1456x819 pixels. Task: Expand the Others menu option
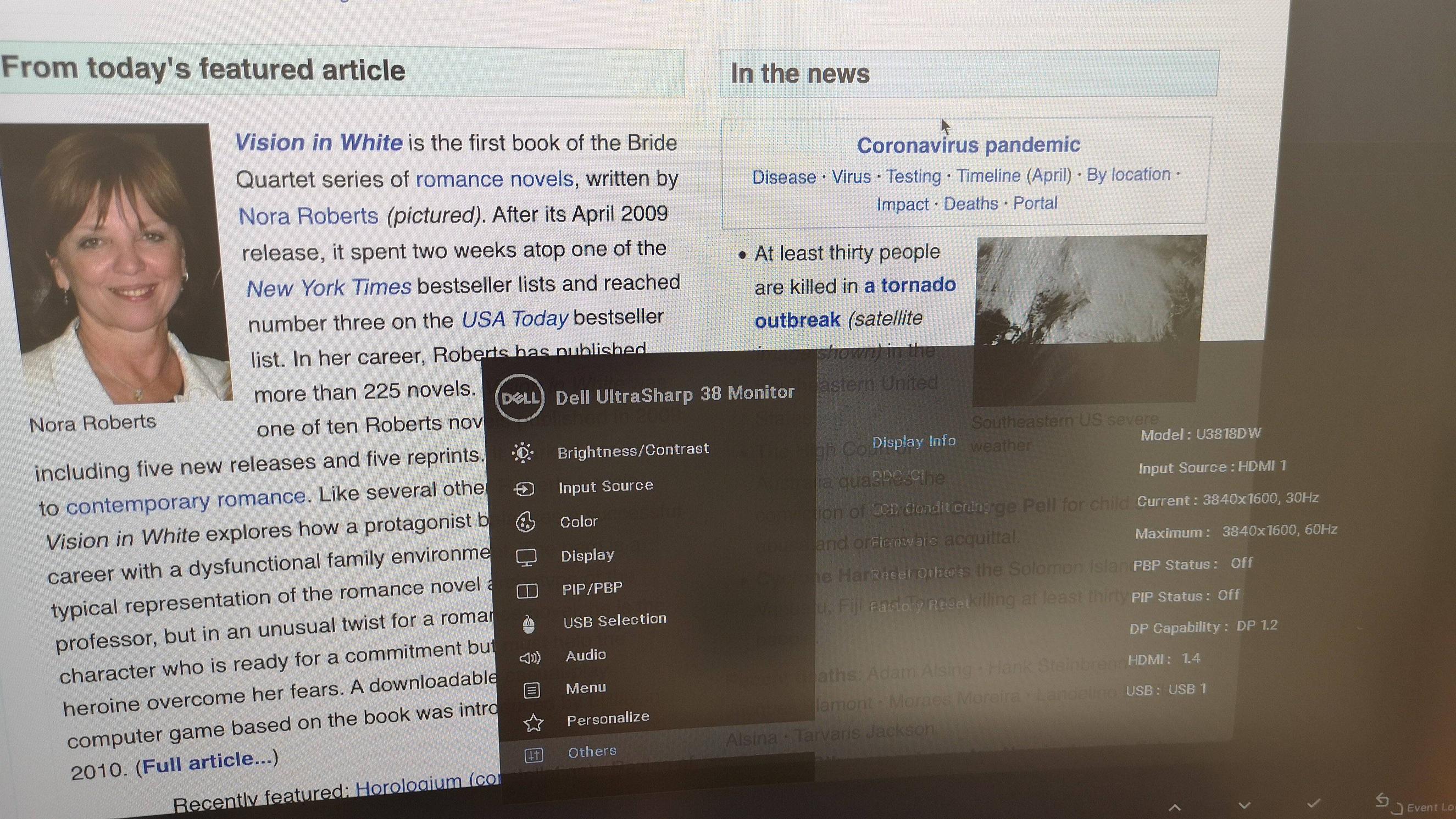tap(592, 752)
